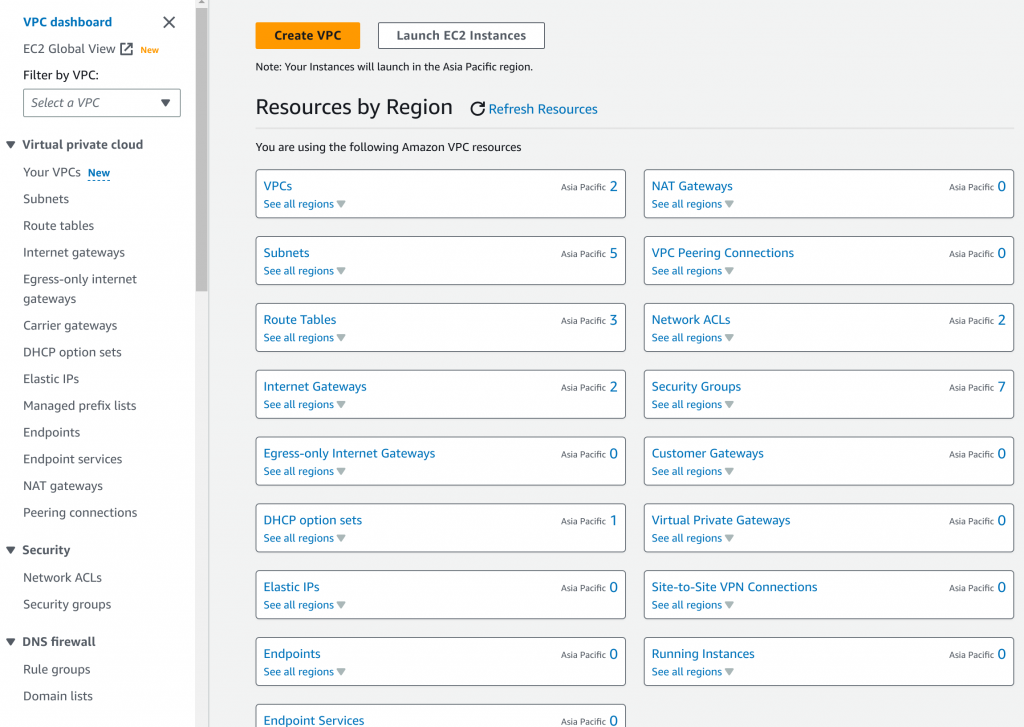Open Subnets in the sidebar navigation
Image resolution: width=1024 pixels, height=727 pixels.
click(46, 199)
